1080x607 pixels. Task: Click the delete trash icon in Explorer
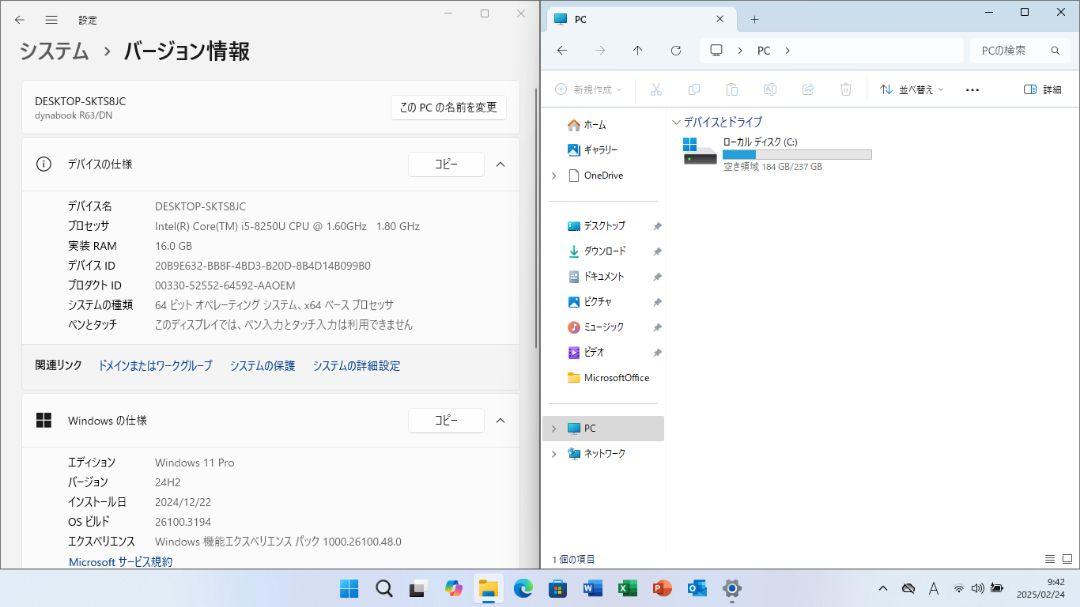[x=846, y=90]
